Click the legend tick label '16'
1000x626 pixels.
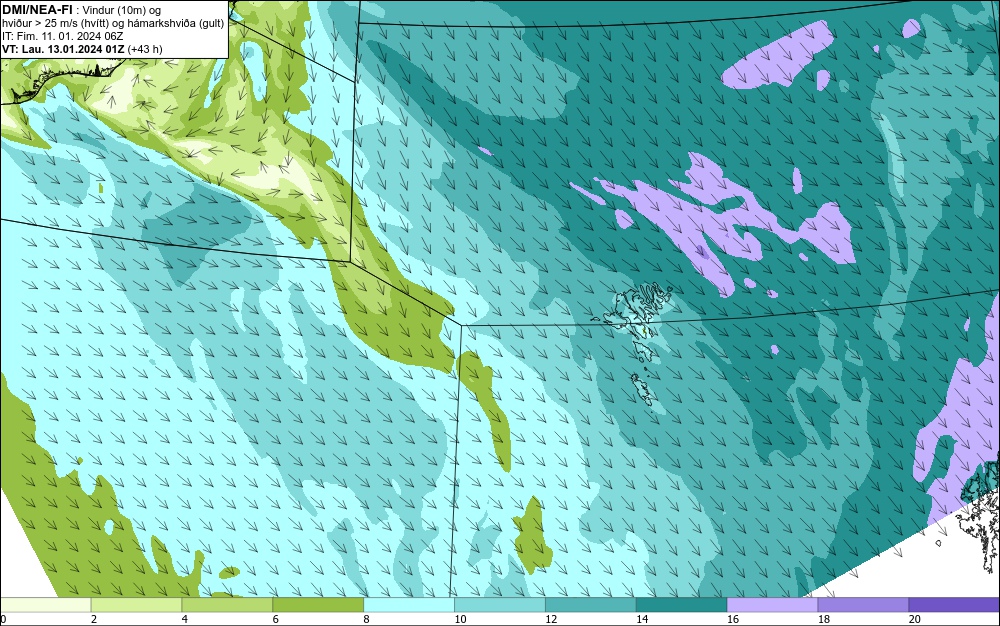click(733, 619)
